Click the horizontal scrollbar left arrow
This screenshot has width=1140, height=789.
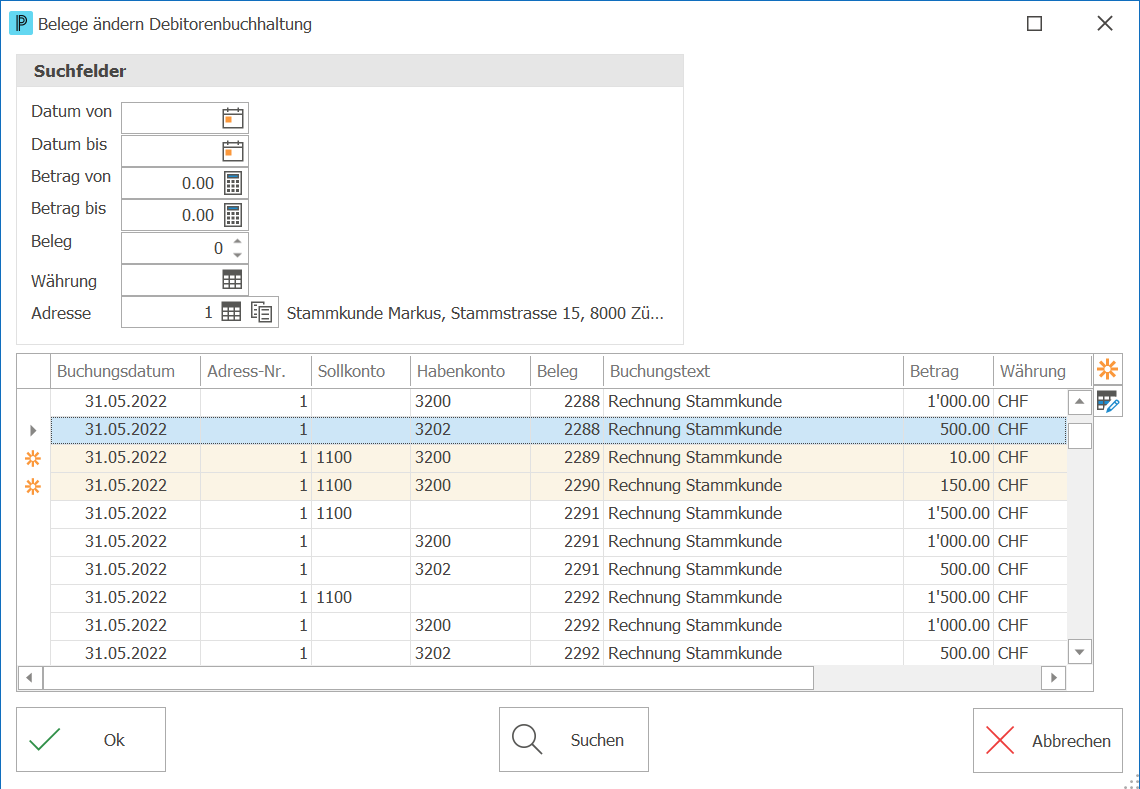[30, 678]
